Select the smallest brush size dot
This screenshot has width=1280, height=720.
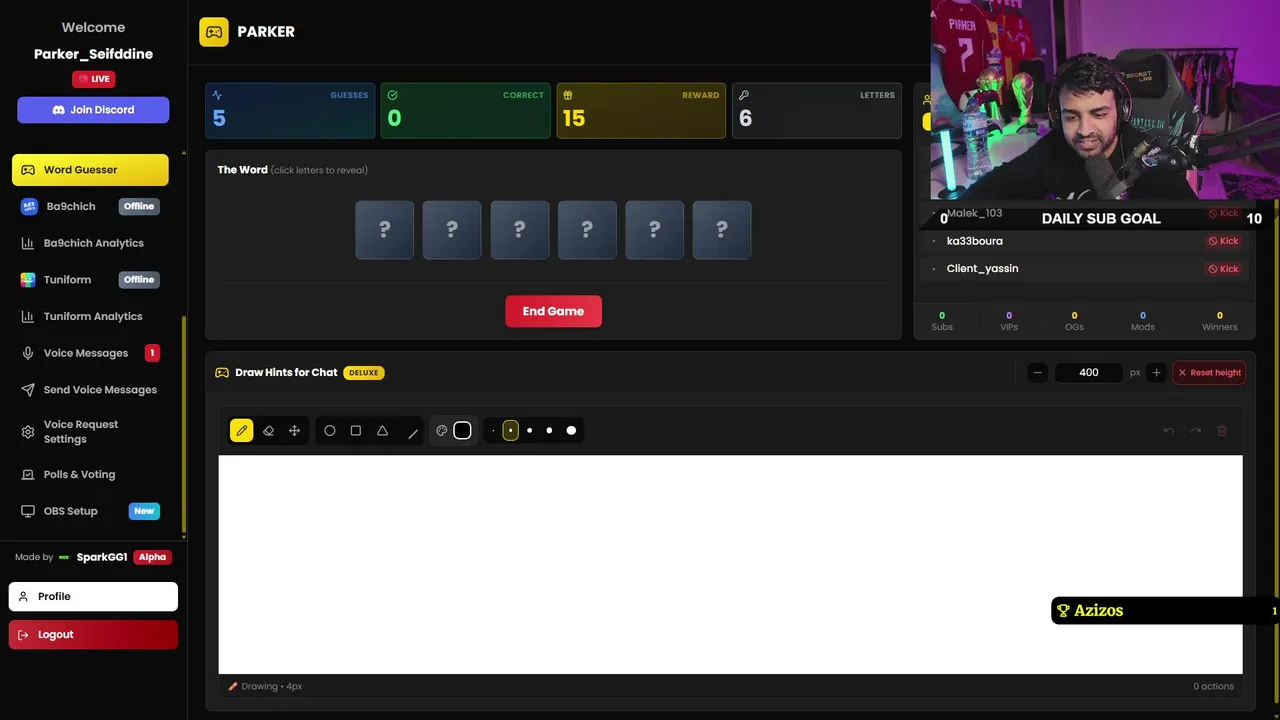(x=493, y=431)
